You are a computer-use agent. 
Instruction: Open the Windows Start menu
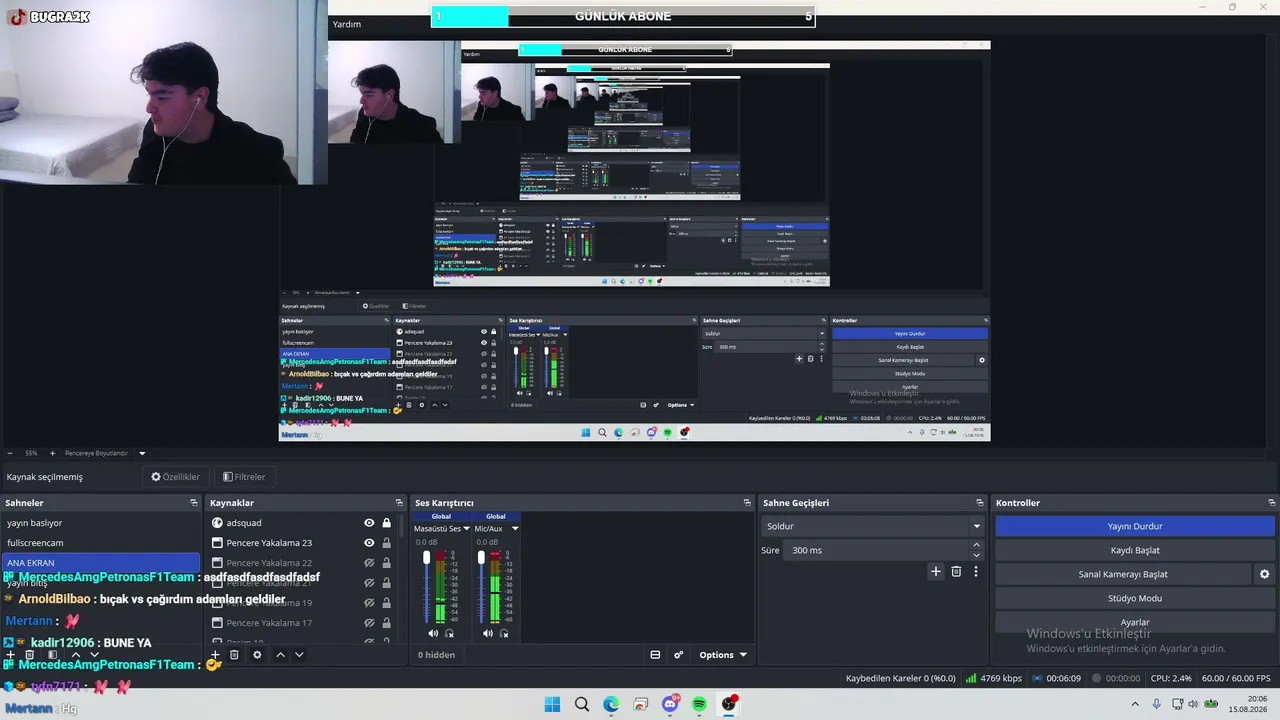click(x=552, y=705)
